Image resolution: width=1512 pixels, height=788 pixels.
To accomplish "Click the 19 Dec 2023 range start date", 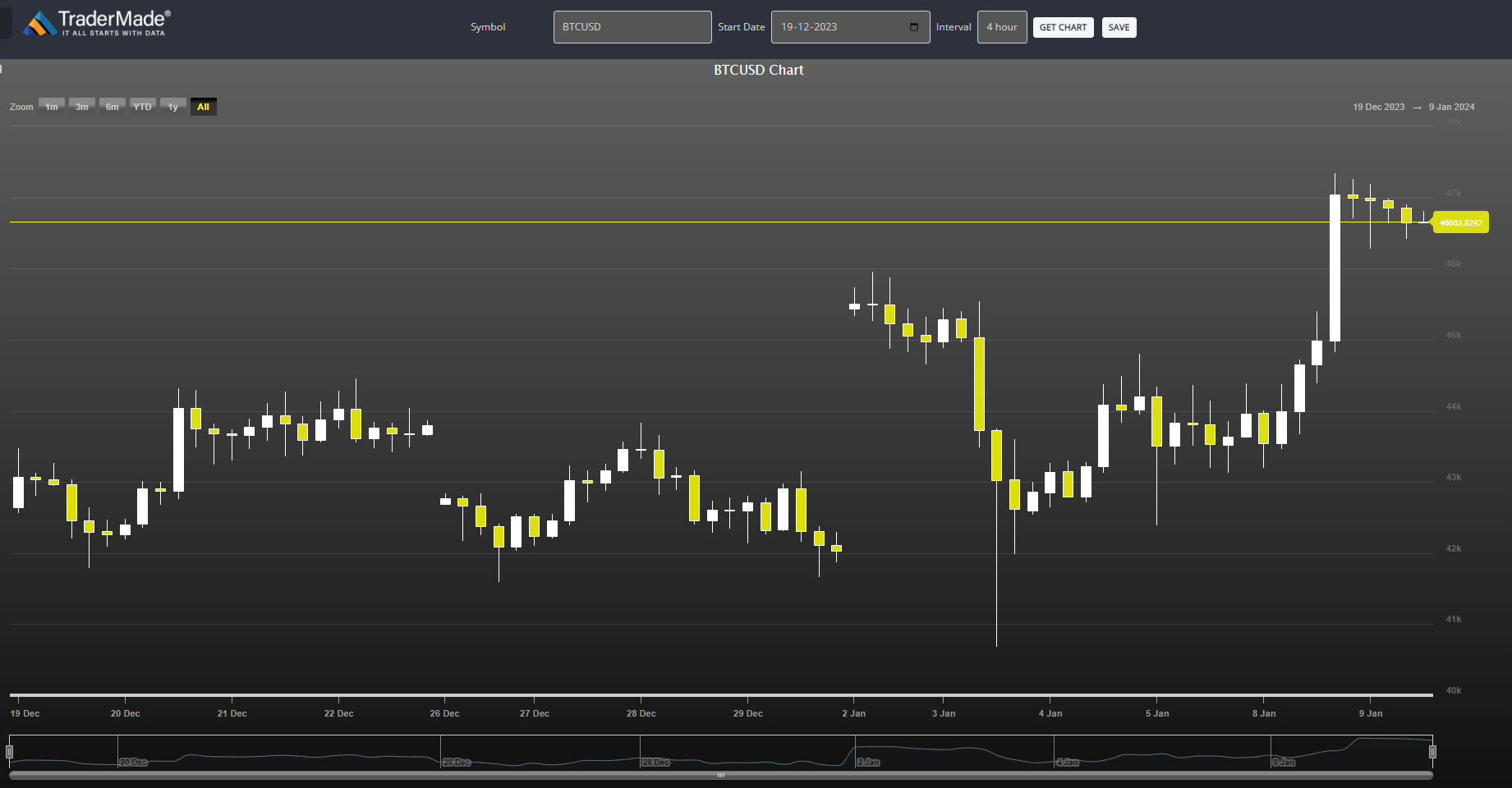I will coord(1379,108).
